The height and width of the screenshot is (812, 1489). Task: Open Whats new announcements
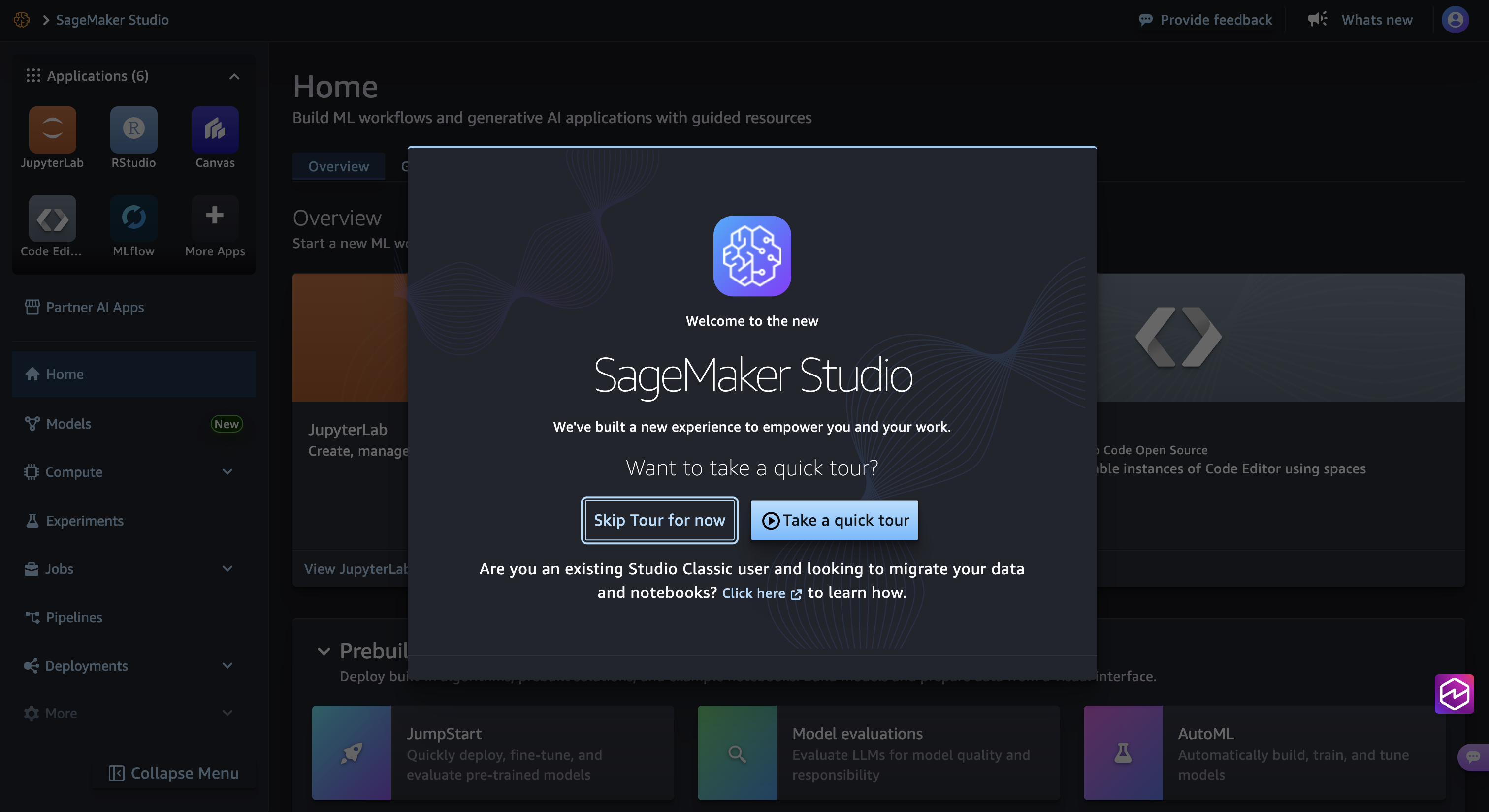click(1360, 20)
